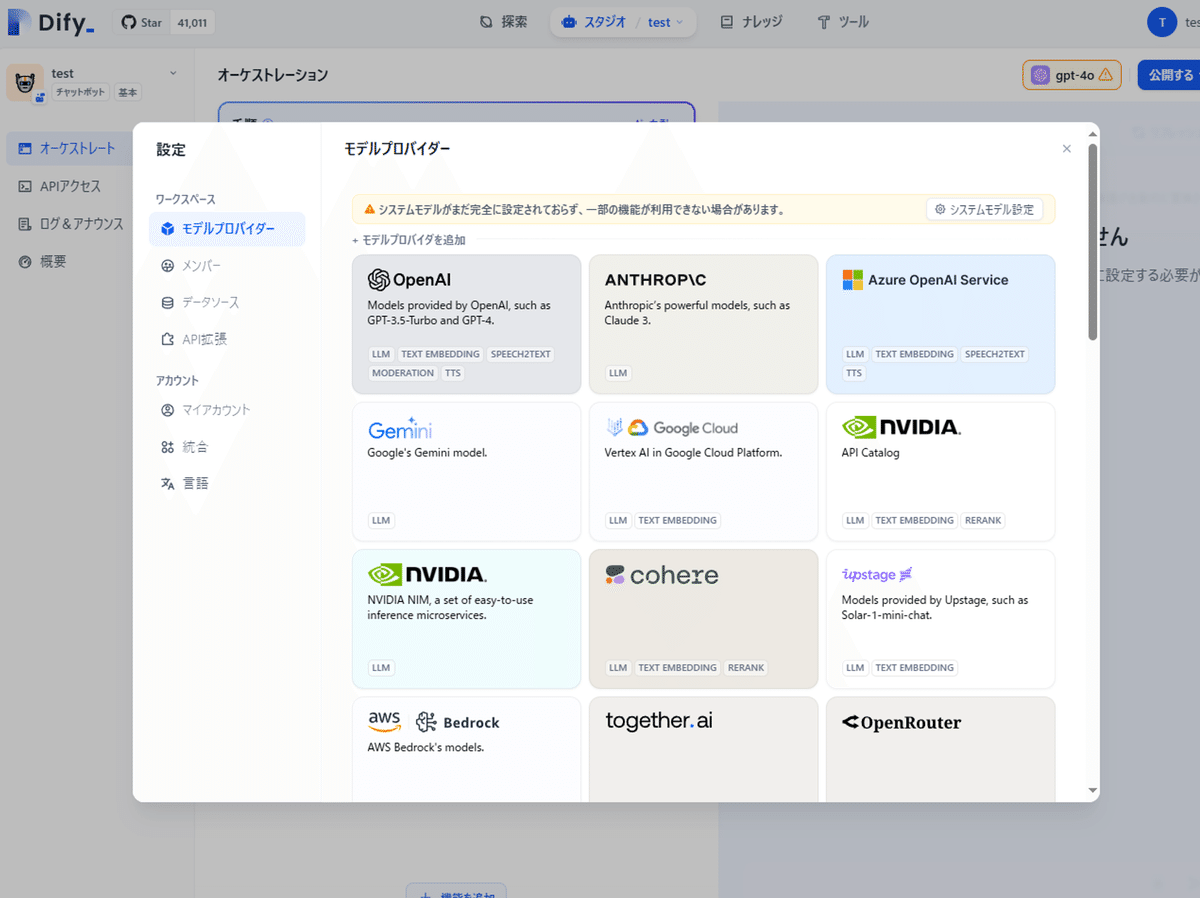Click the 統合 integrations icon
This screenshot has width=1200, height=898.
click(x=168, y=447)
